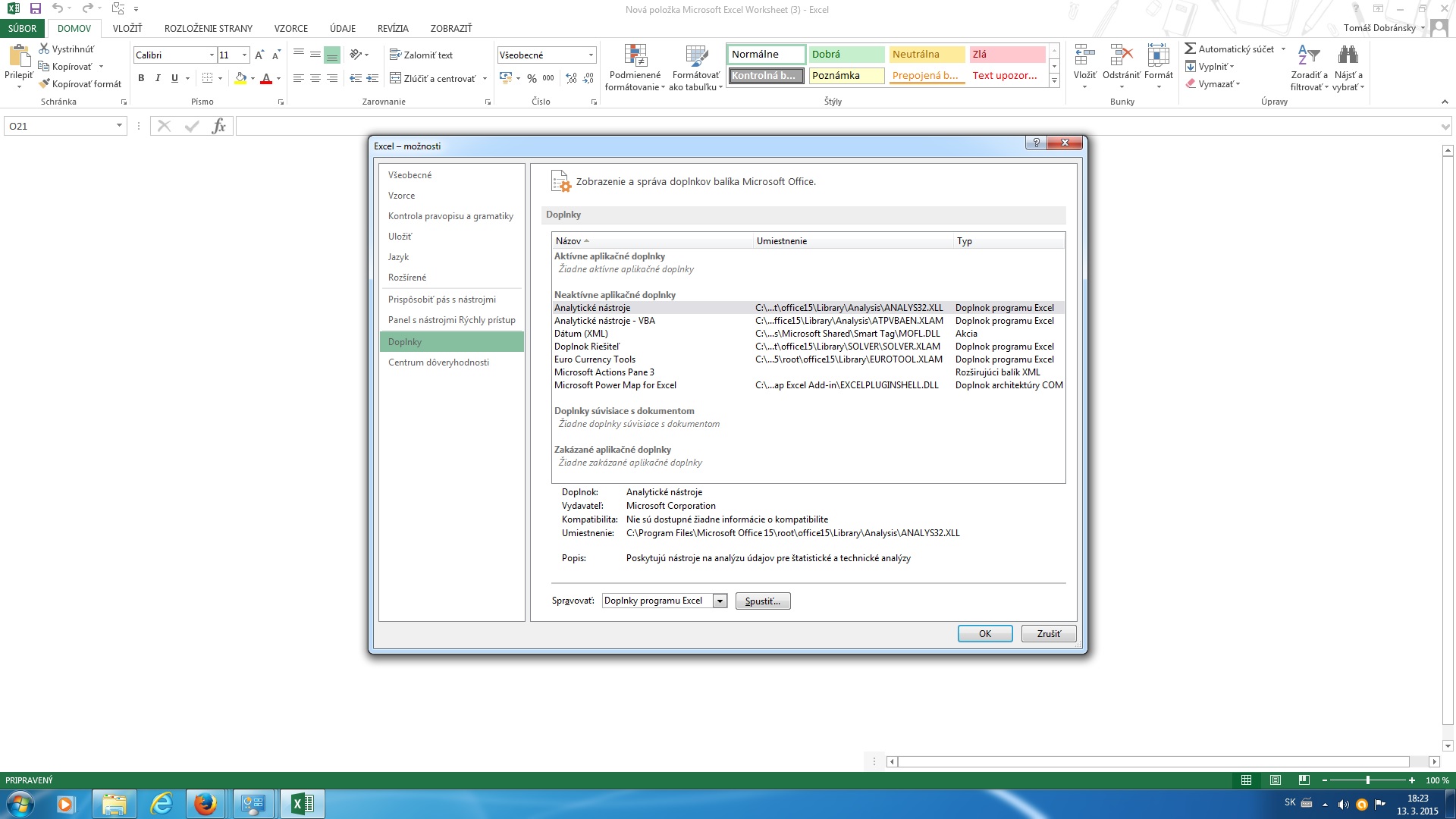Expand the formula bar
The width and height of the screenshot is (1456, 819).
point(1445,126)
